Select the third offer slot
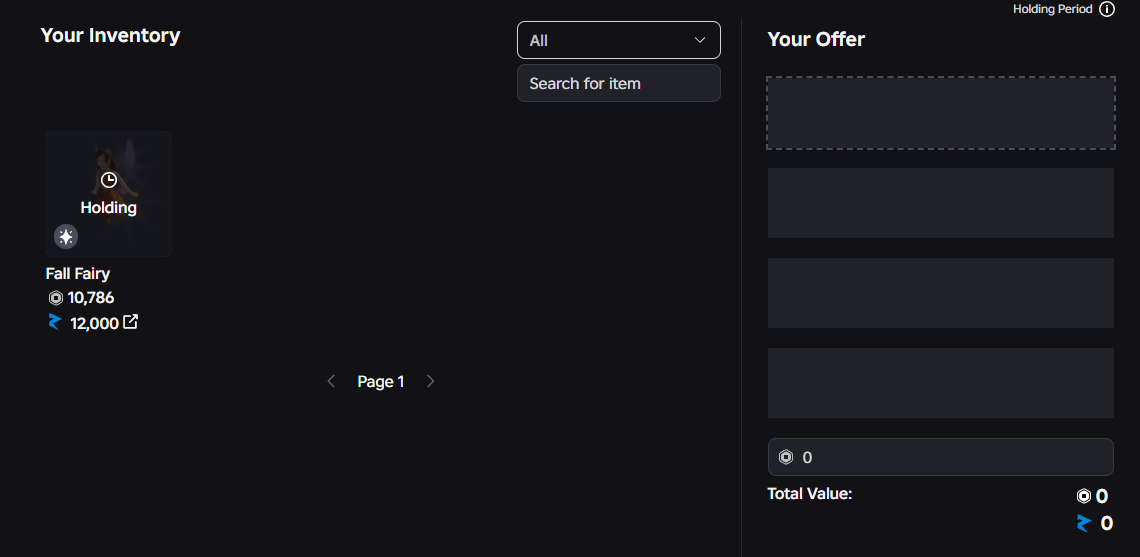Viewport: 1140px width, 557px height. [x=940, y=293]
